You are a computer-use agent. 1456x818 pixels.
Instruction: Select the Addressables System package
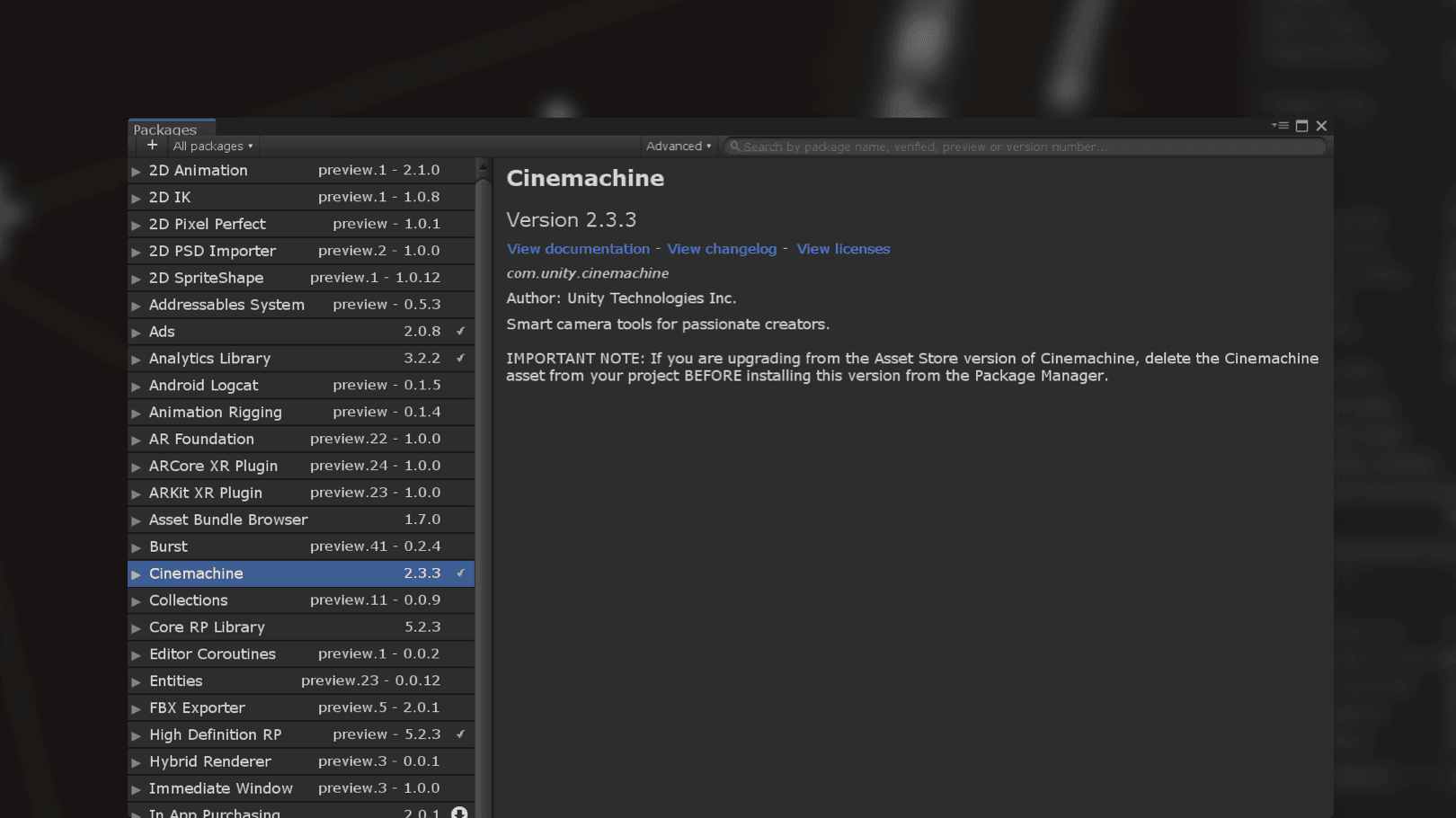pos(226,305)
